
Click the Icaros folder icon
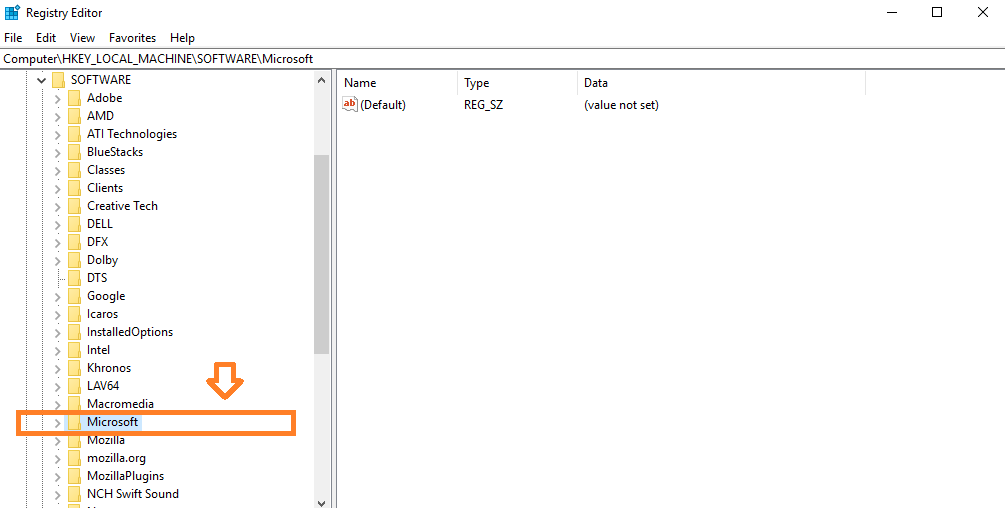[x=74, y=314]
